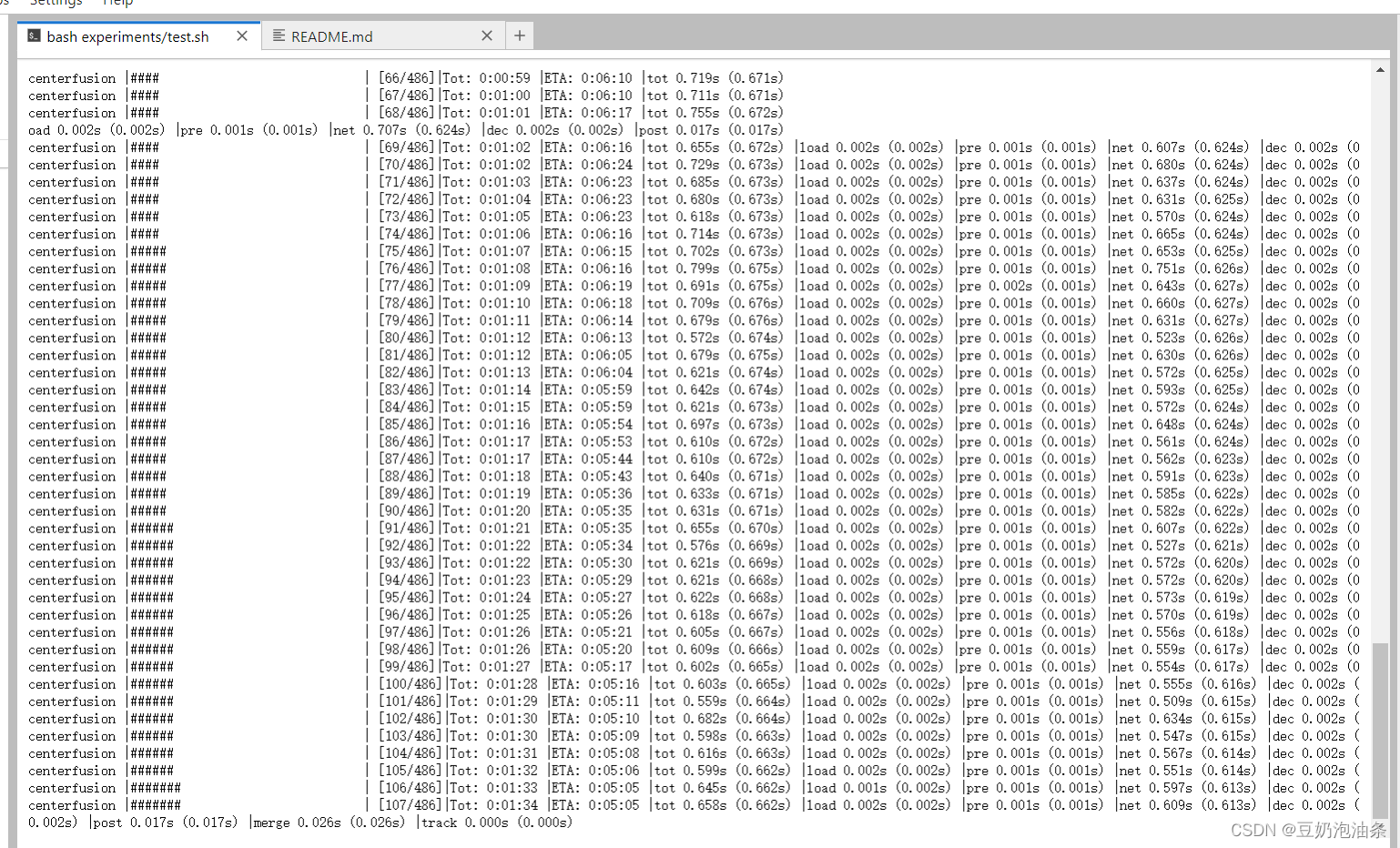Click the 'post 0.017s' text in the bottom line
Viewport: 1400px width, 848px height.
point(133,823)
